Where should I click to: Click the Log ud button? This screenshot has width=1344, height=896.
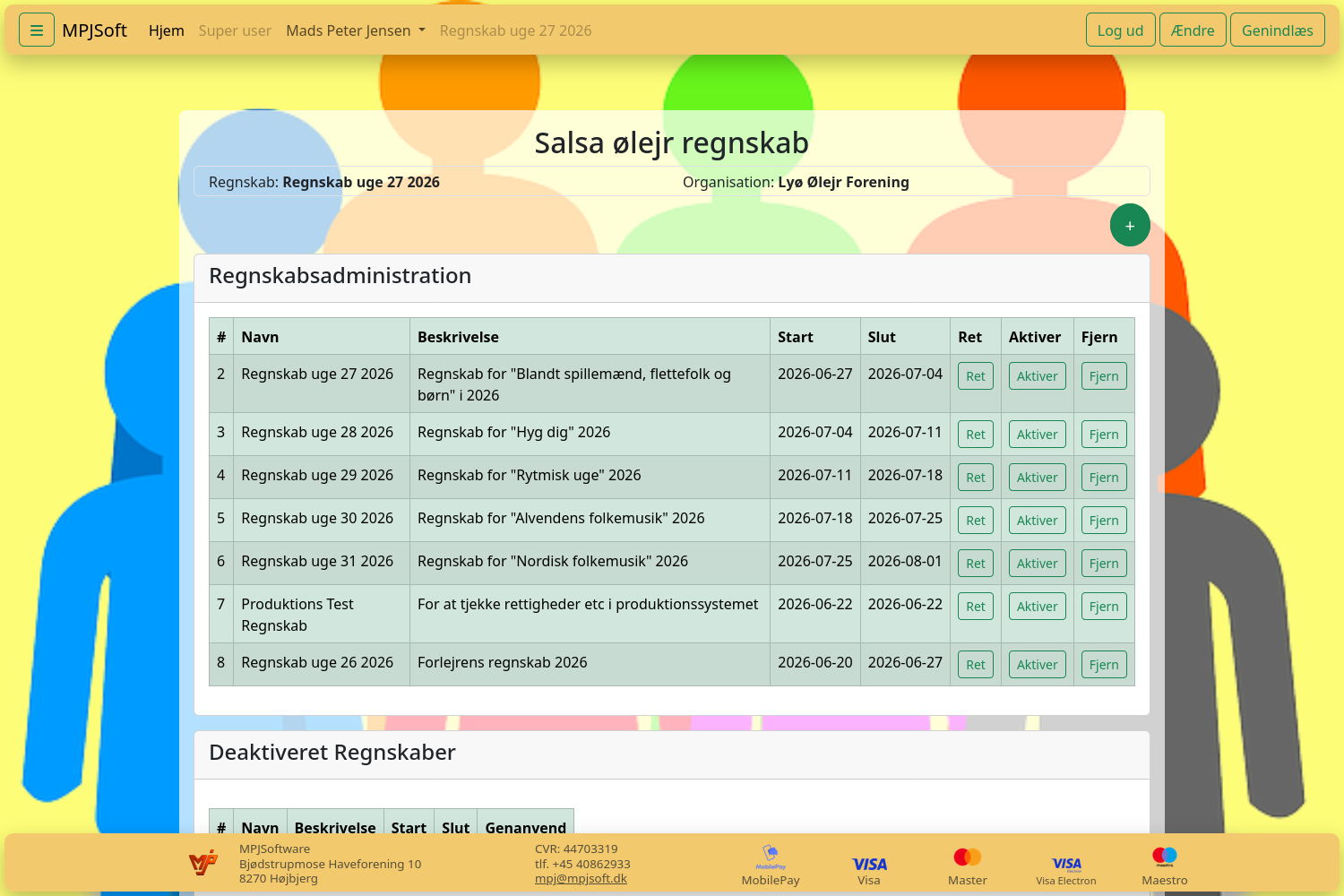pyautogui.click(x=1120, y=30)
